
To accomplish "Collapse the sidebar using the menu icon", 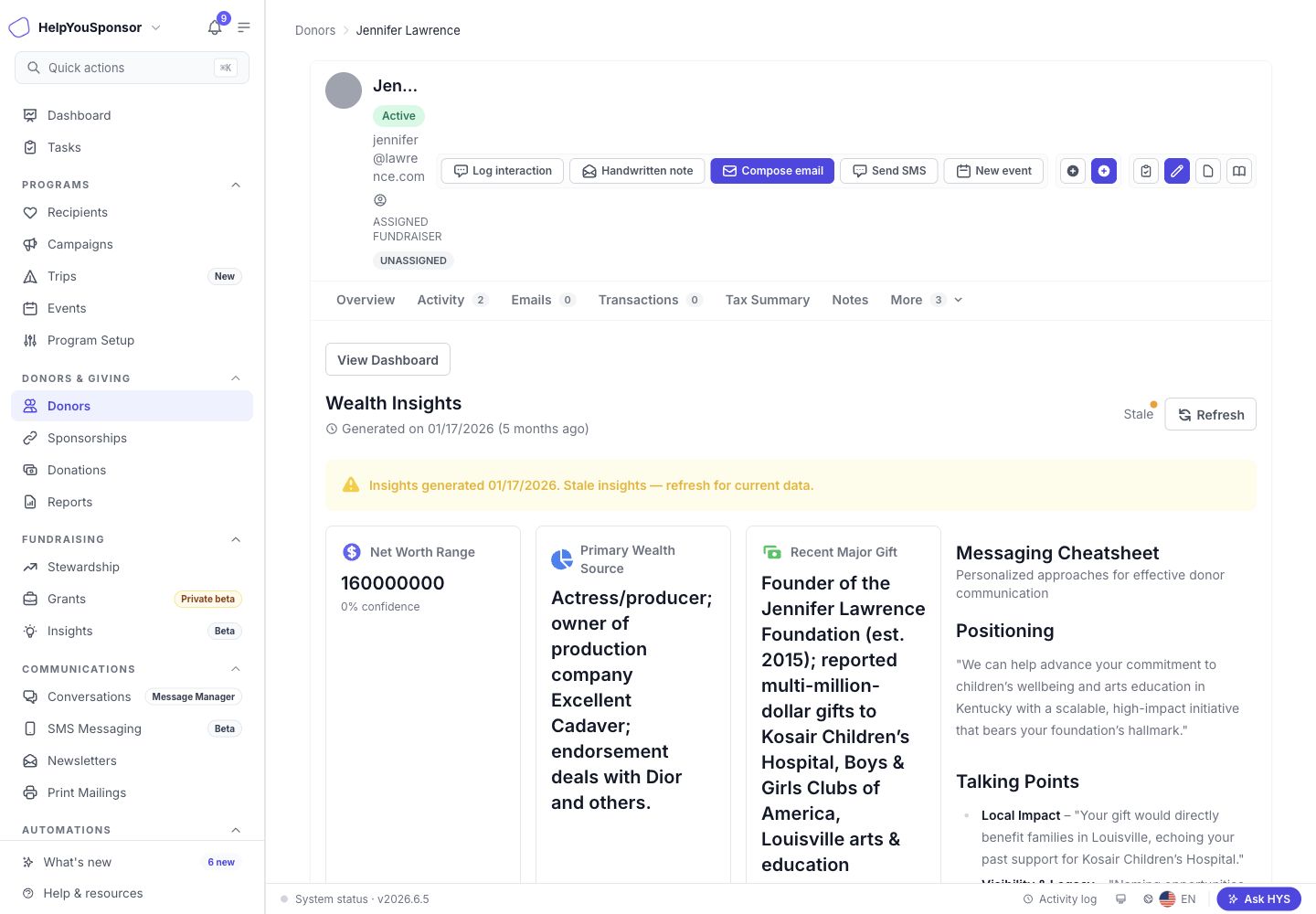I will tap(244, 27).
